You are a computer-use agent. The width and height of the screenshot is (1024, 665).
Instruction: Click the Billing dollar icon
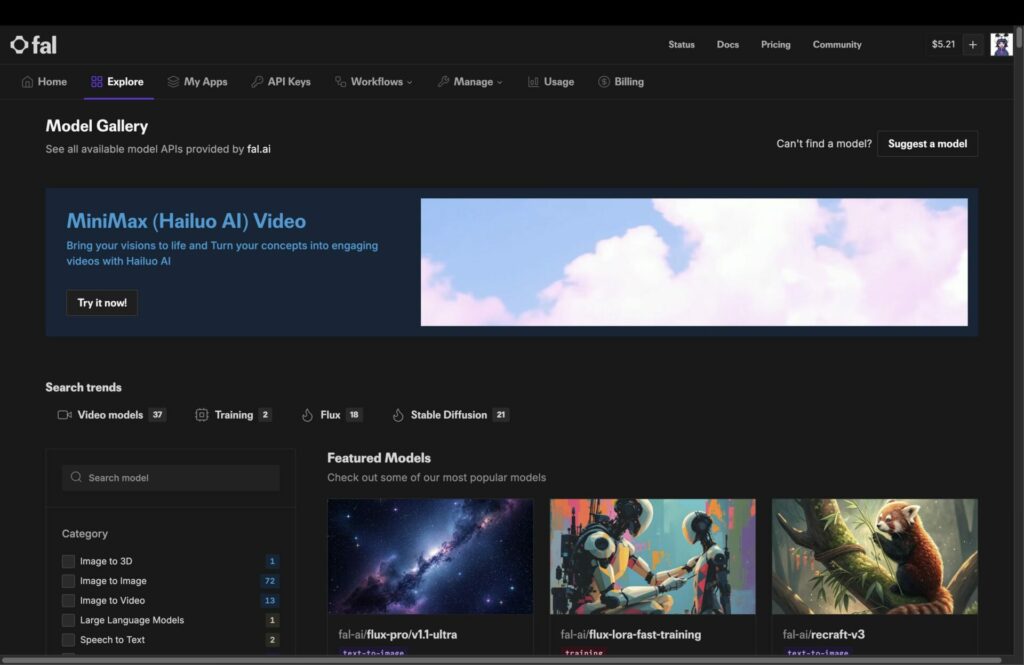point(604,82)
